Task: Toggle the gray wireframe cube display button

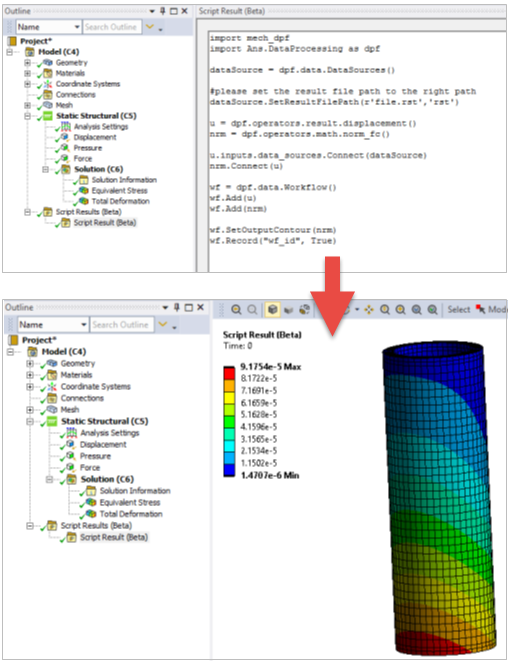Action: coord(288,310)
